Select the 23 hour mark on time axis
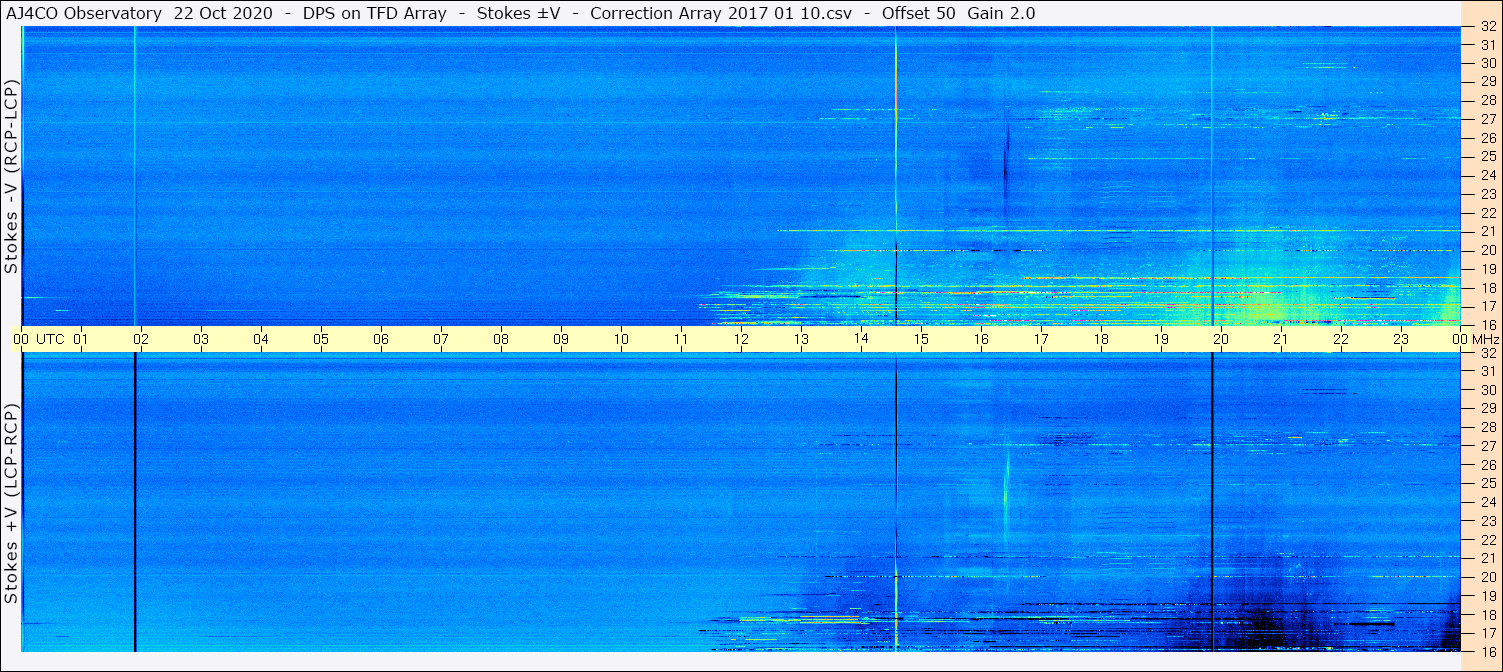This screenshot has height=672, width=1503. (x=1401, y=339)
